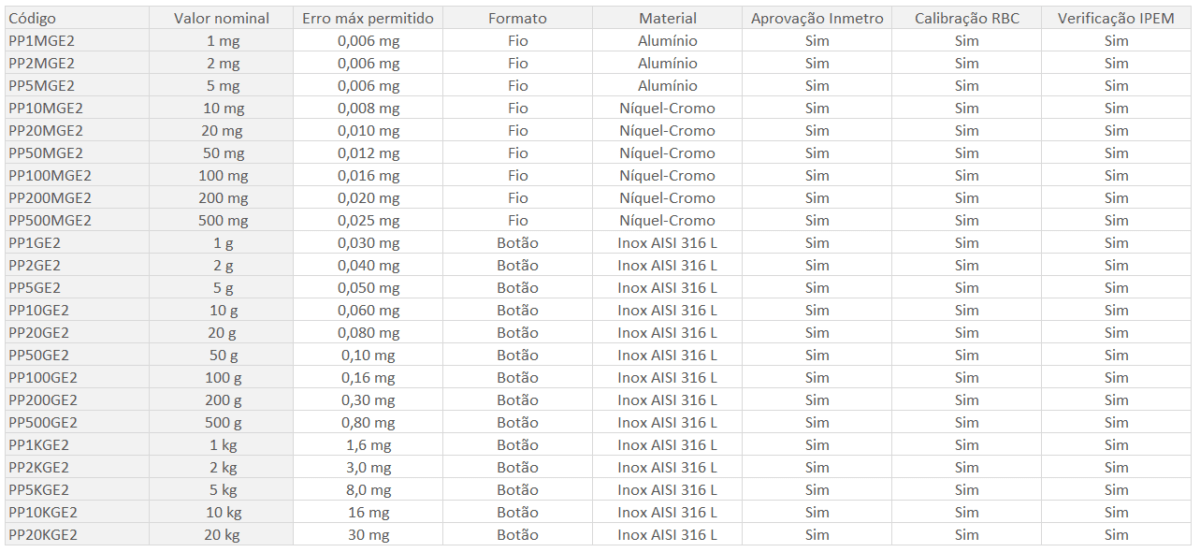This screenshot has width=1200, height=552.
Task: Select the PP500MGE2 code cell
Action: pos(49,220)
